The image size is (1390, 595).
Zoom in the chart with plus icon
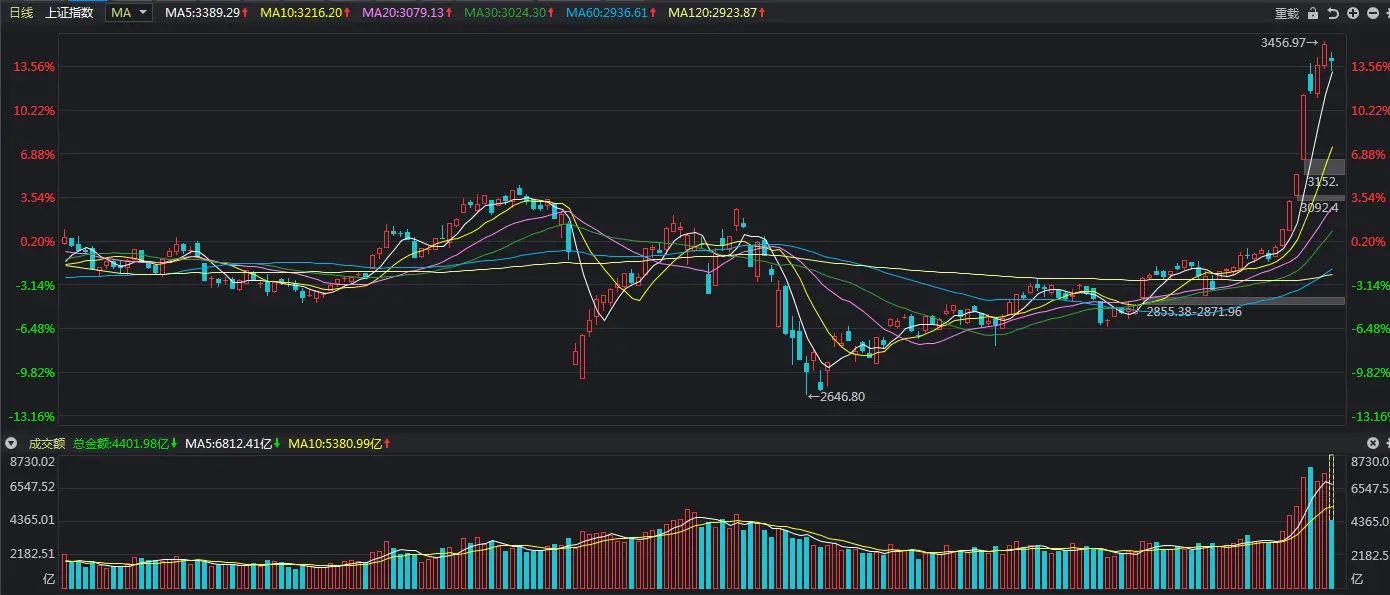pyautogui.click(x=1352, y=13)
